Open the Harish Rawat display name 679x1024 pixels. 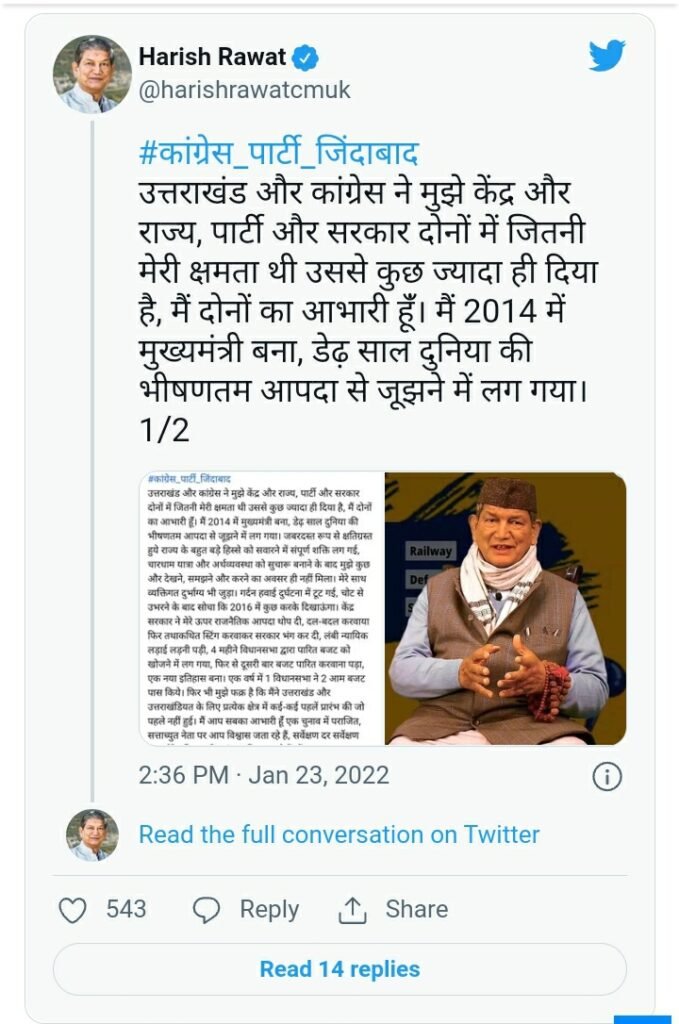212,57
